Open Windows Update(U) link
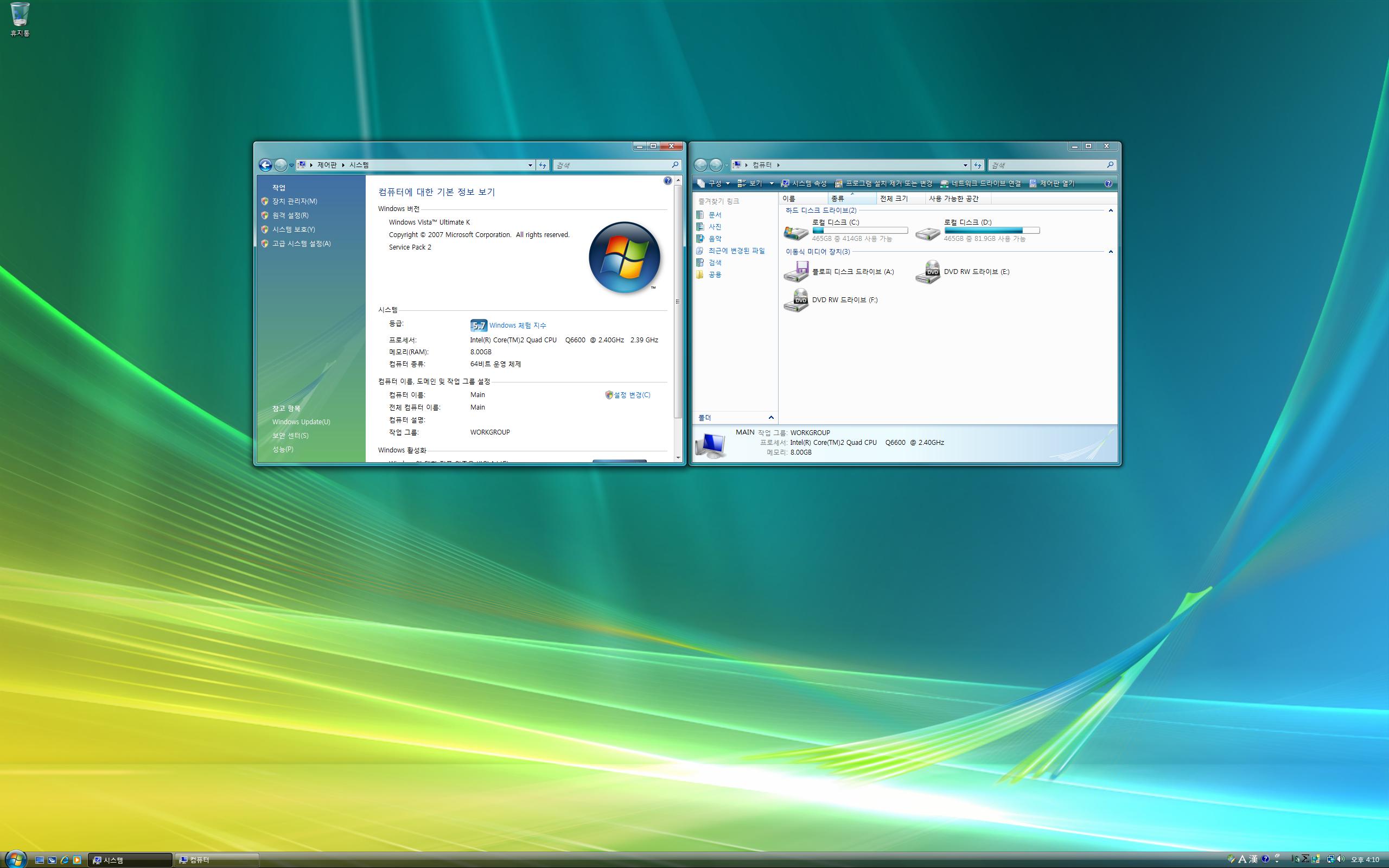1389x868 pixels. coord(301,422)
